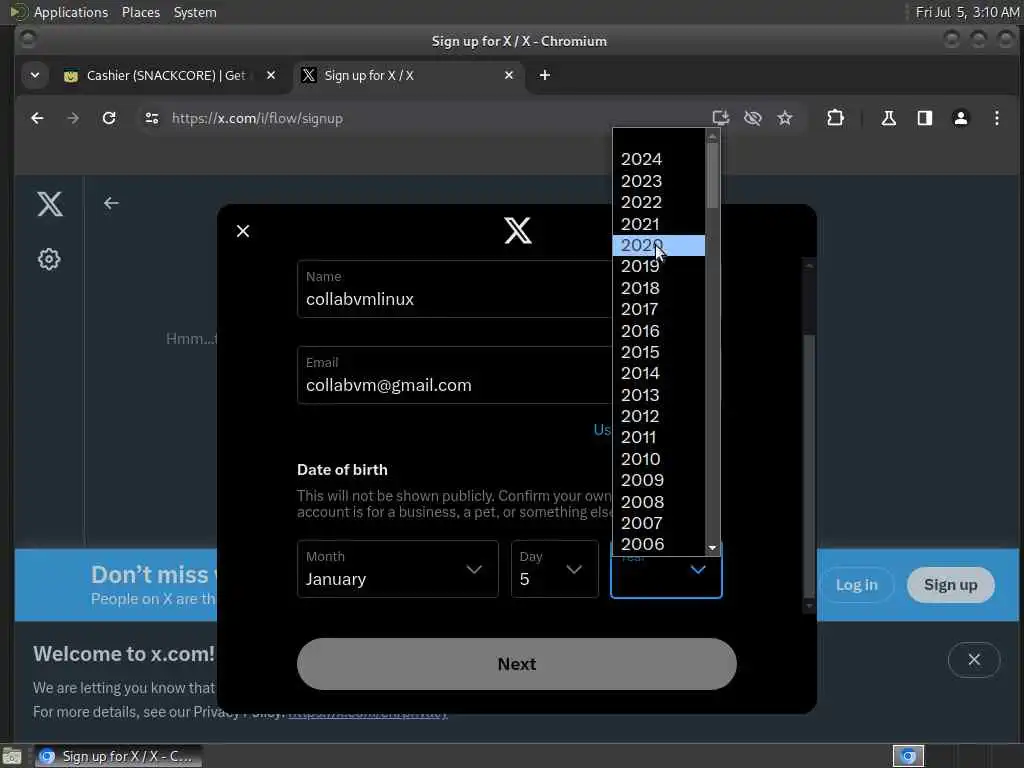The image size is (1024, 768).
Task: Select 2009 in year list
Action: 658,481
